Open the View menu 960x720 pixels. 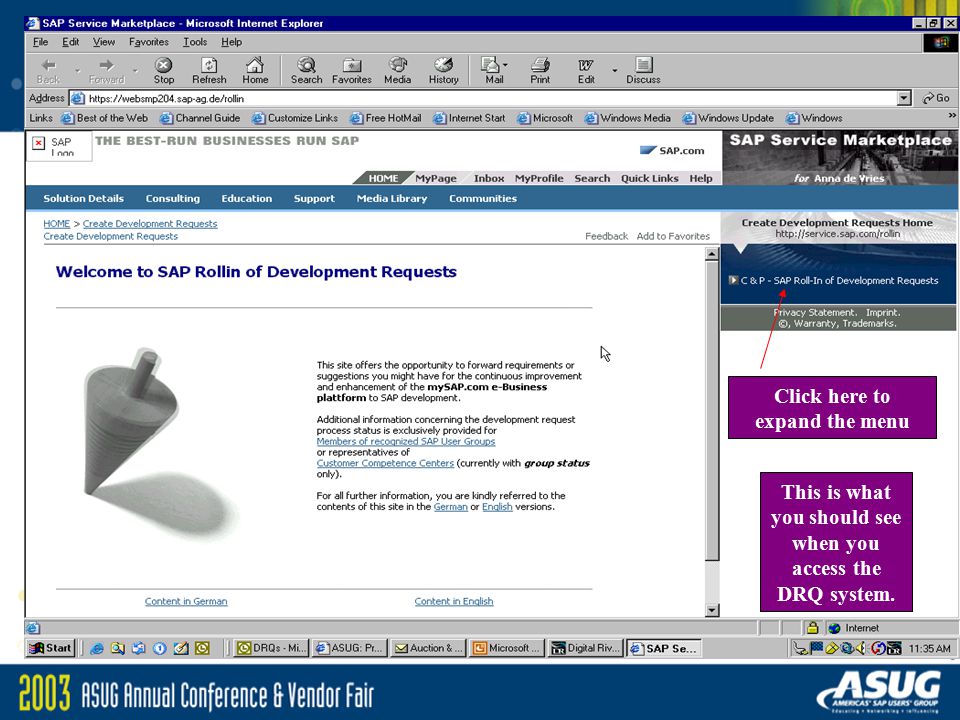pos(103,42)
